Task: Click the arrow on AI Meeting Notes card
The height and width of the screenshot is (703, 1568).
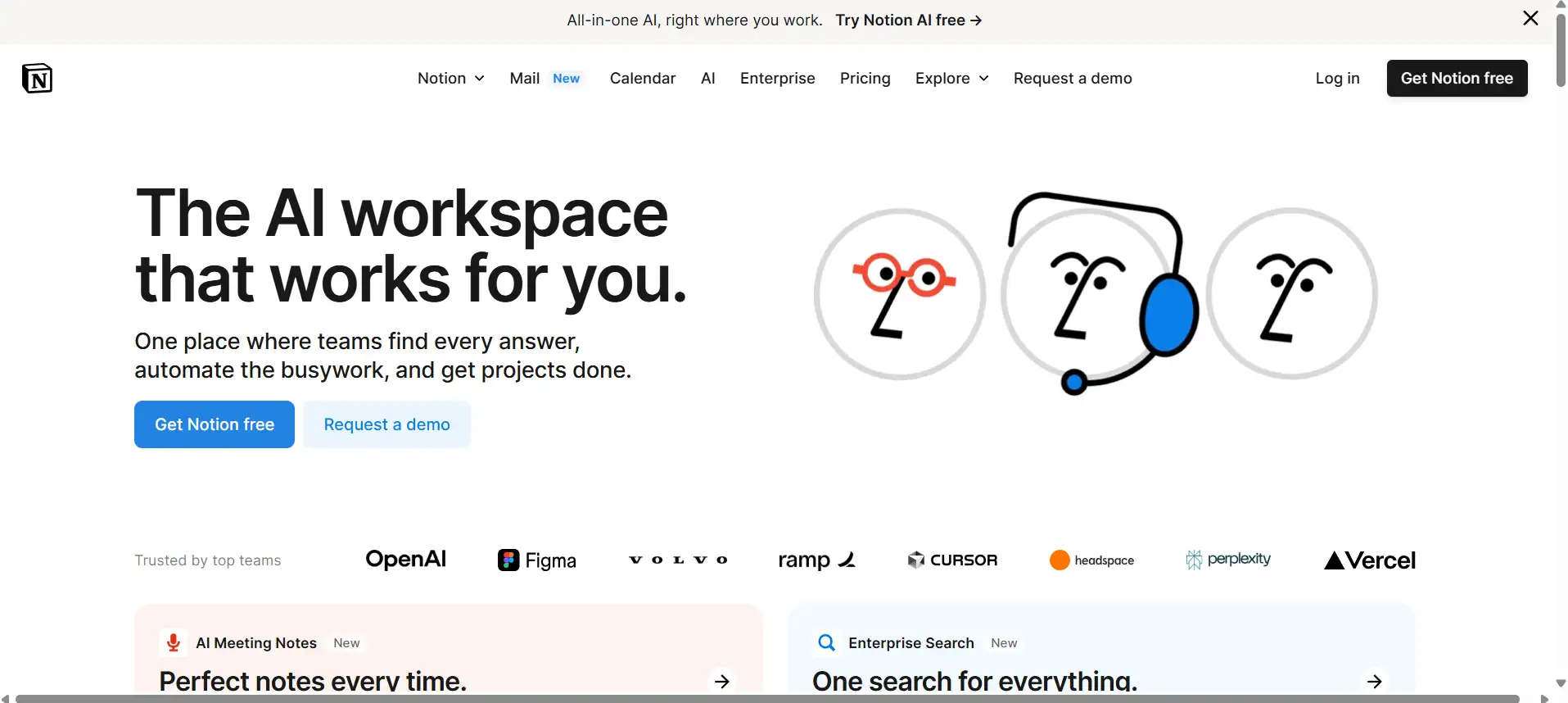Action: pyautogui.click(x=721, y=682)
